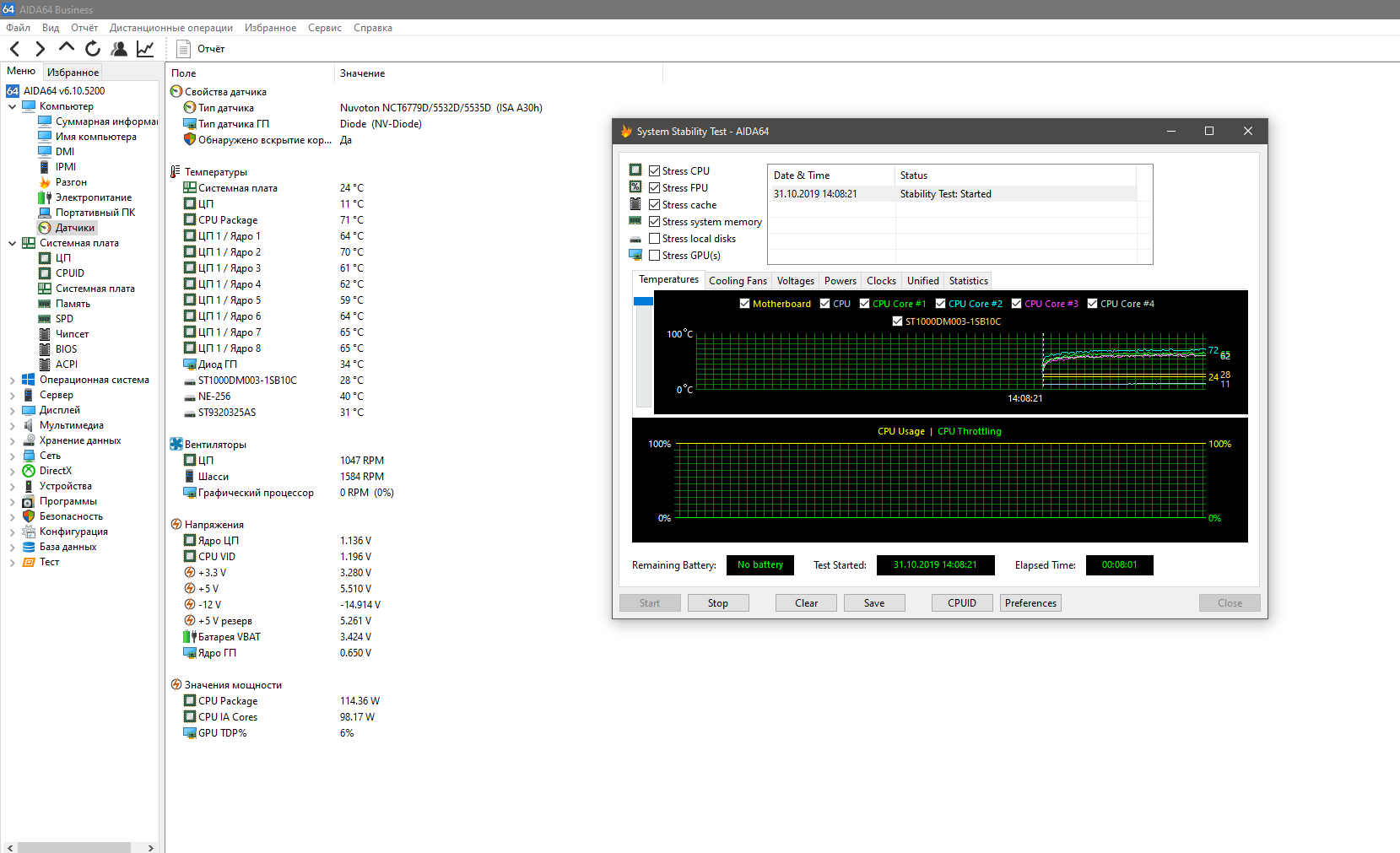Open the Файл menu
Image resolution: width=1400 pixels, height=853 pixels.
18,28
